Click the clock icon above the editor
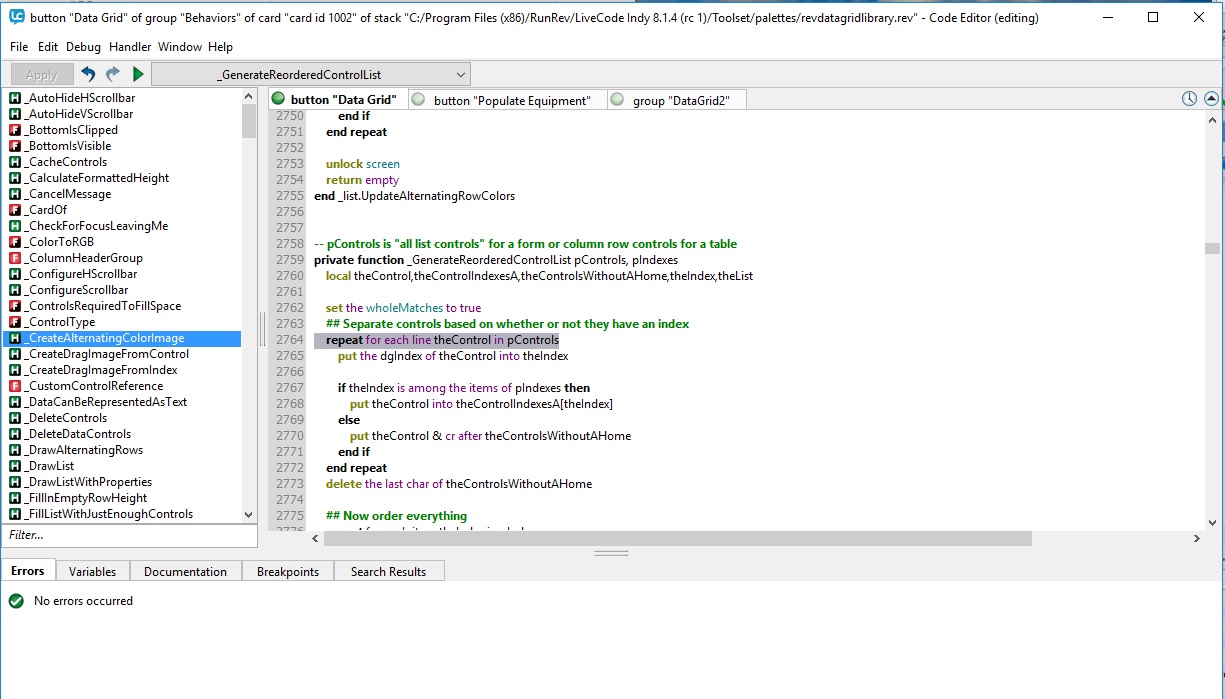The height and width of the screenshot is (699, 1225). tap(1189, 99)
